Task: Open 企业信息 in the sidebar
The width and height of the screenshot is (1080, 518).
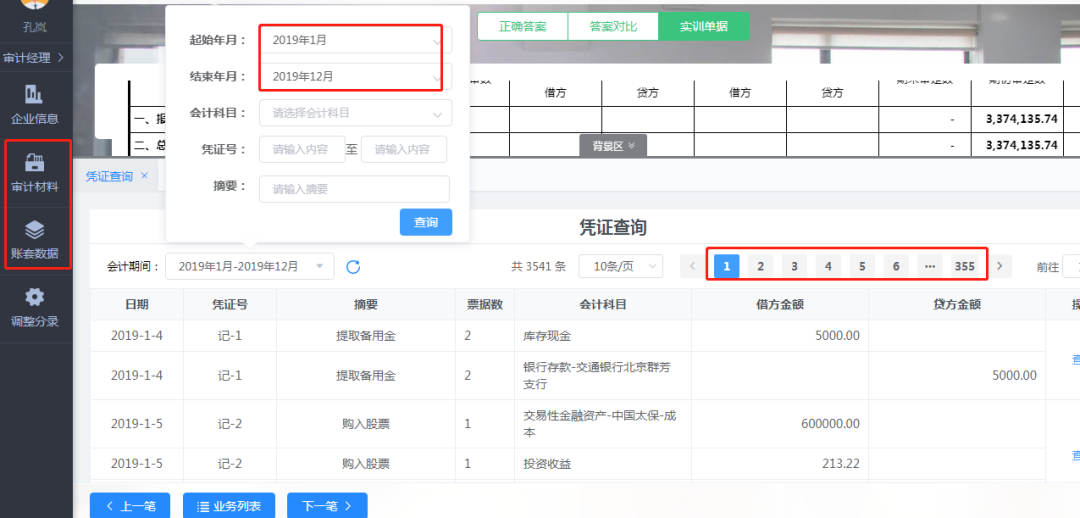Action: [34, 104]
